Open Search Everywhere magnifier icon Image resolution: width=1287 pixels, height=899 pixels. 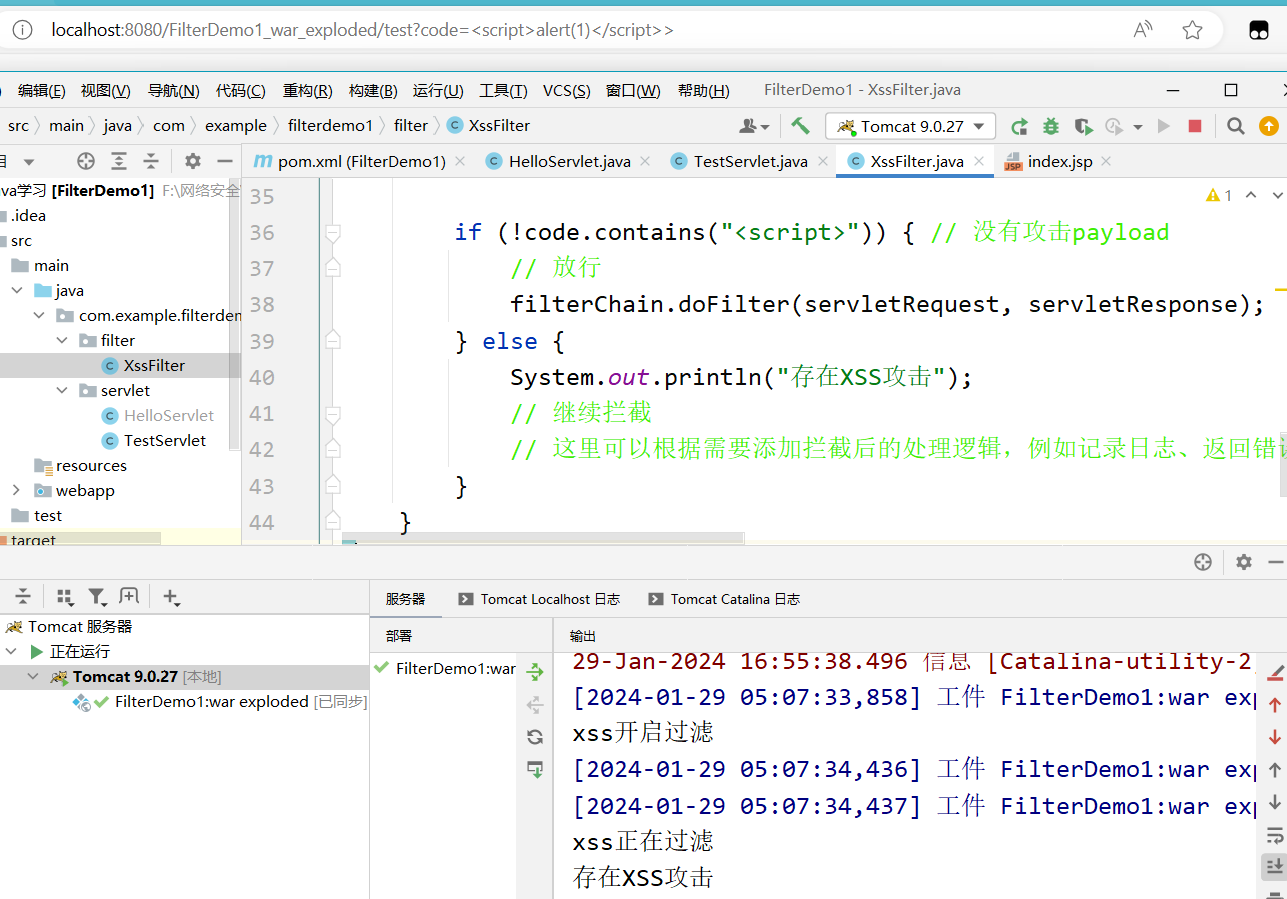(1236, 126)
